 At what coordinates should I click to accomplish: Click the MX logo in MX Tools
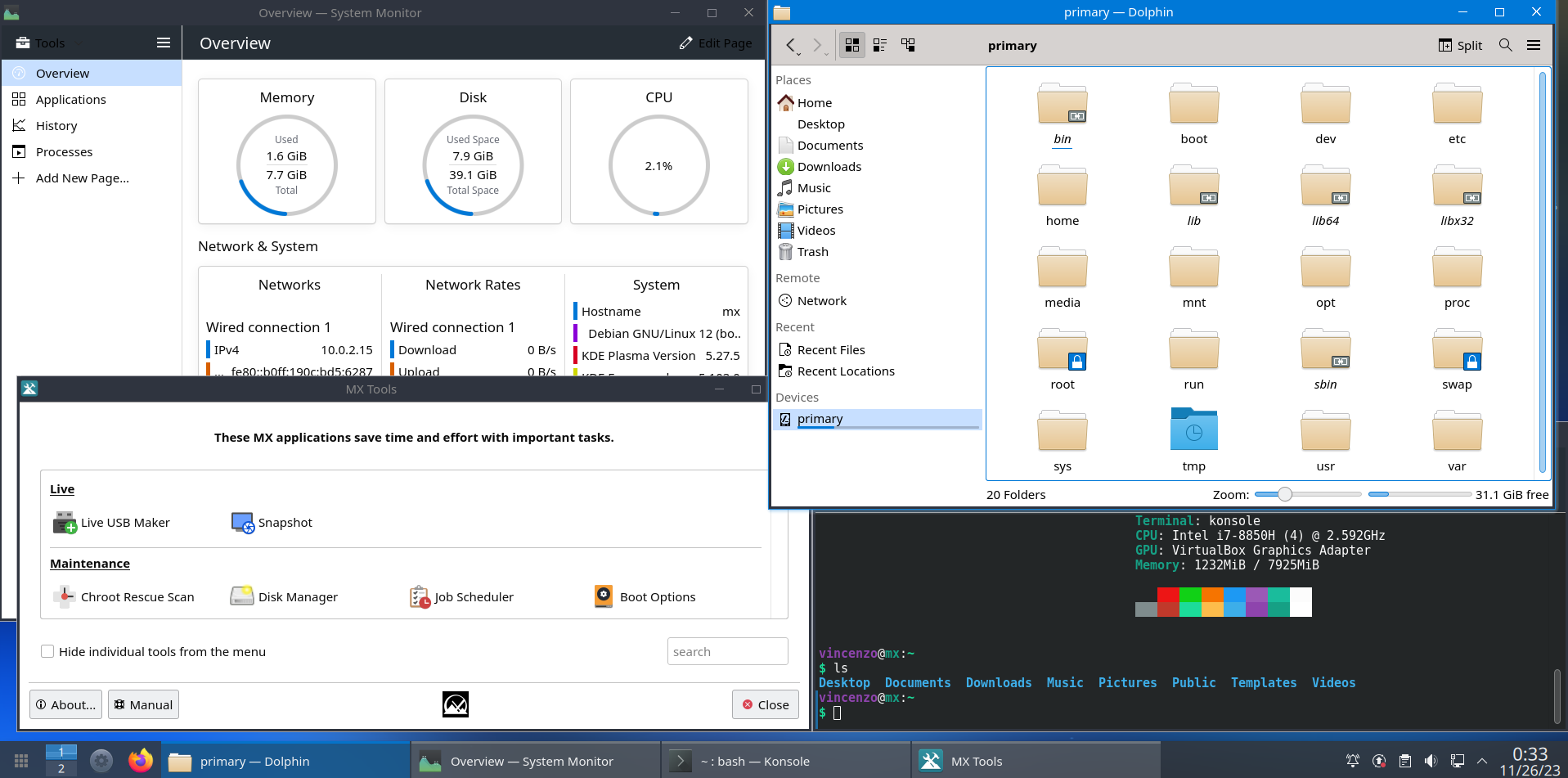click(x=456, y=704)
